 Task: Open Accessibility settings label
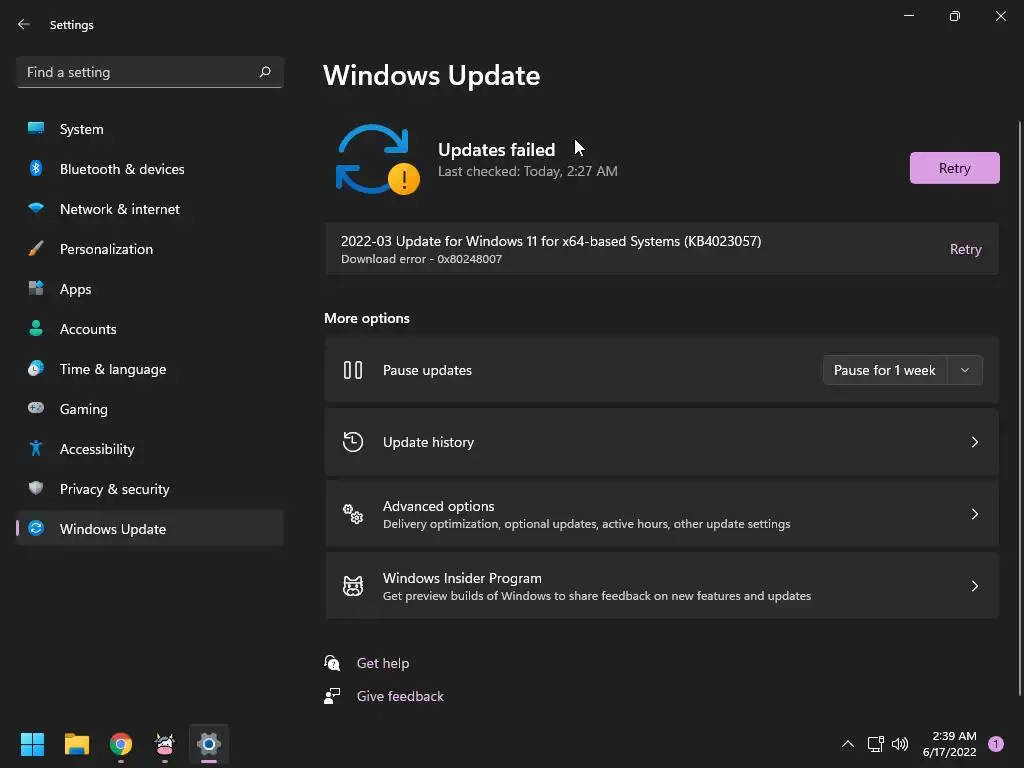click(x=97, y=449)
